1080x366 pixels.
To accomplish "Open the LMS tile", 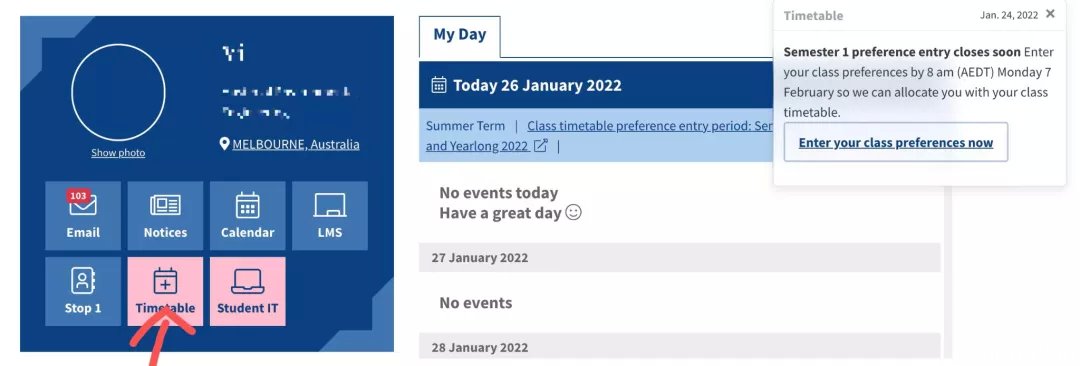I will (330, 216).
